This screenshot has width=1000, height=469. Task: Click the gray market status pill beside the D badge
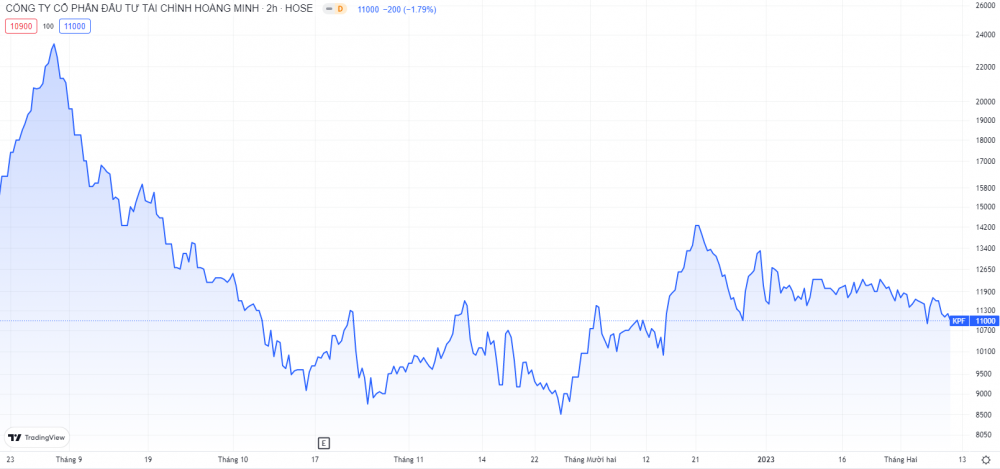(x=329, y=10)
